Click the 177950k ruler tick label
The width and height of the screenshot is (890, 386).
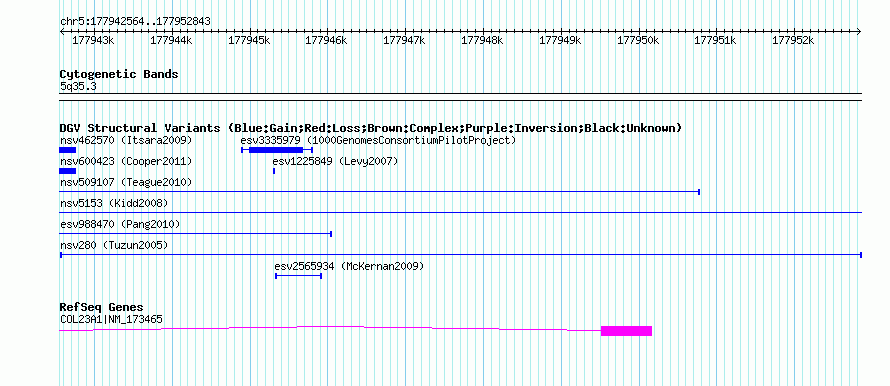(x=639, y=40)
